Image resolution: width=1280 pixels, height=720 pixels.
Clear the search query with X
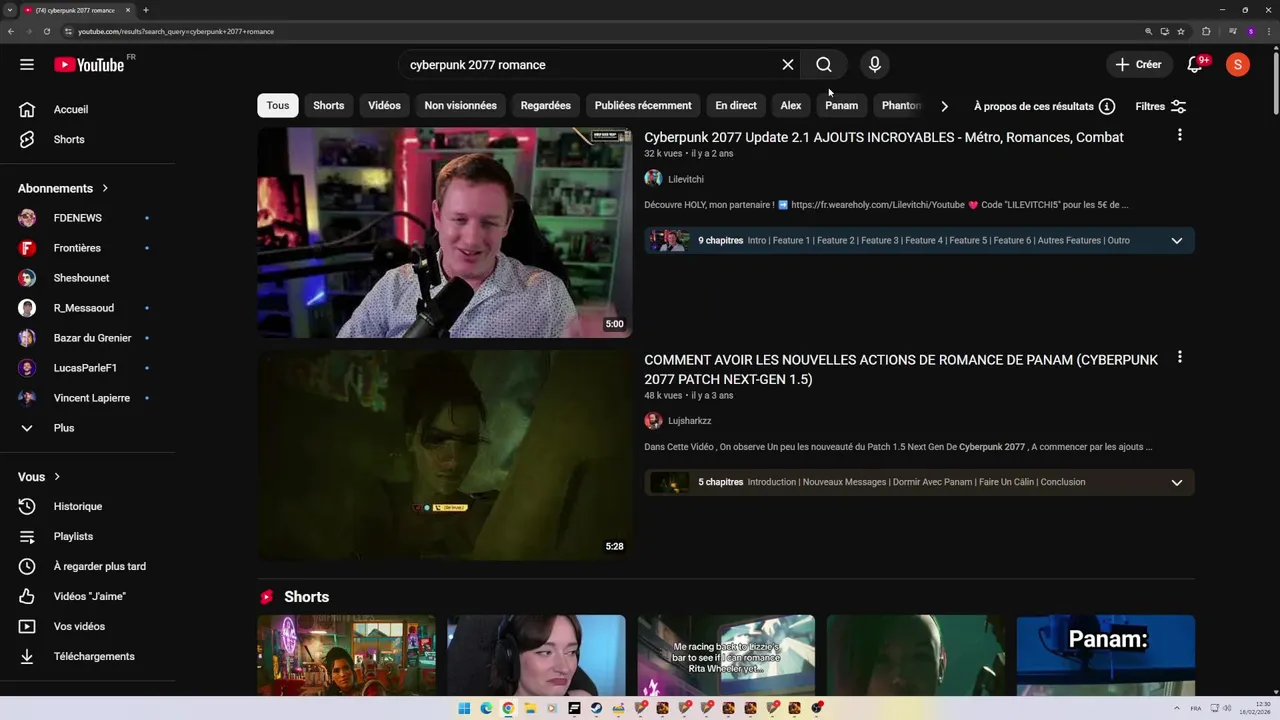(788, 65)
